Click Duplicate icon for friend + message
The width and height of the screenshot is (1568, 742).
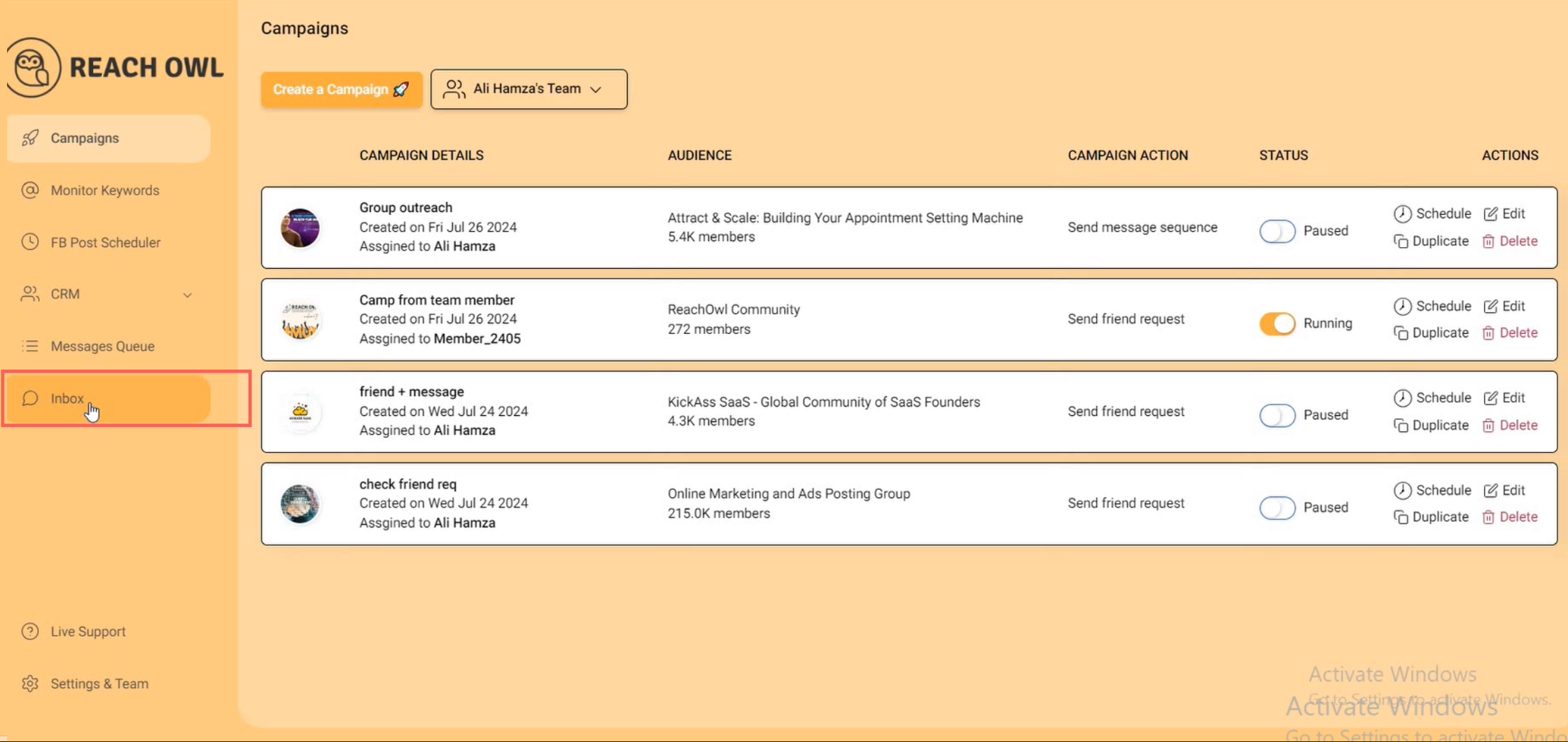click(x=1401, y=425)
